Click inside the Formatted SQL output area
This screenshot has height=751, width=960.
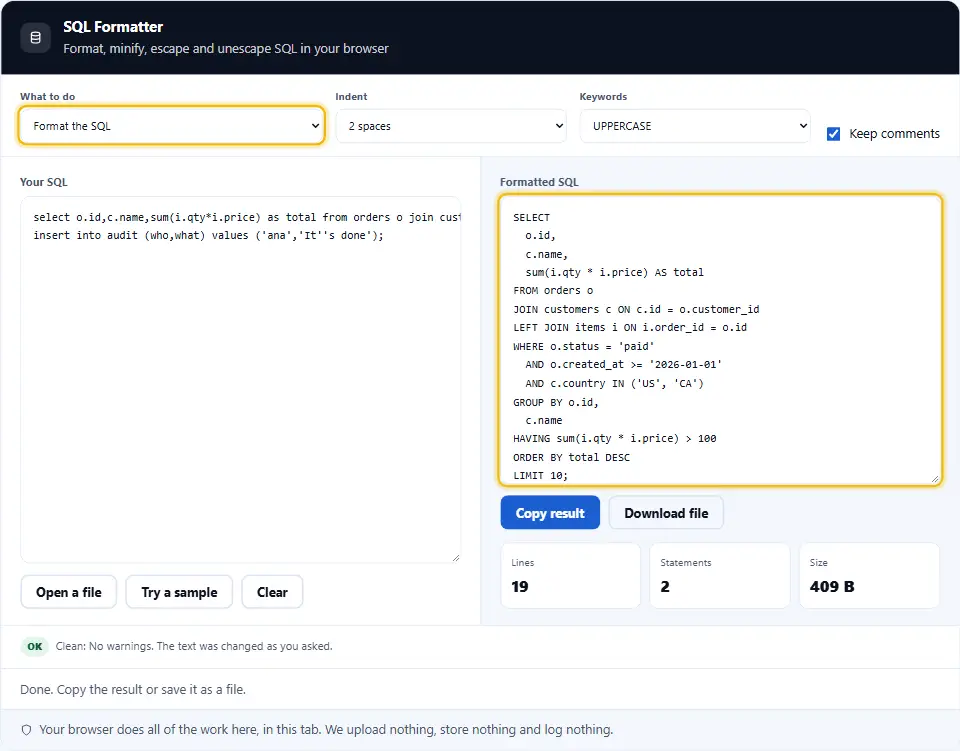click(720, 340)
